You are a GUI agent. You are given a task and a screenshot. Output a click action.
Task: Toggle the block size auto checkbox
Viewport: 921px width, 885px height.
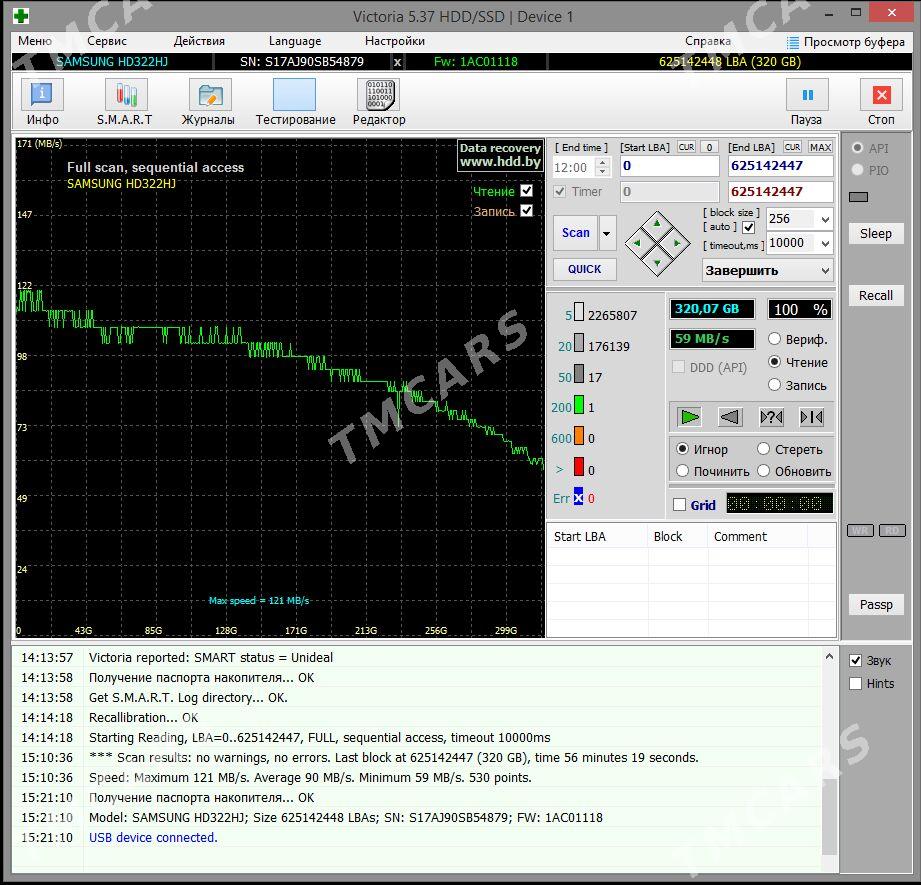pyautogui.click(x=748, y=227)
